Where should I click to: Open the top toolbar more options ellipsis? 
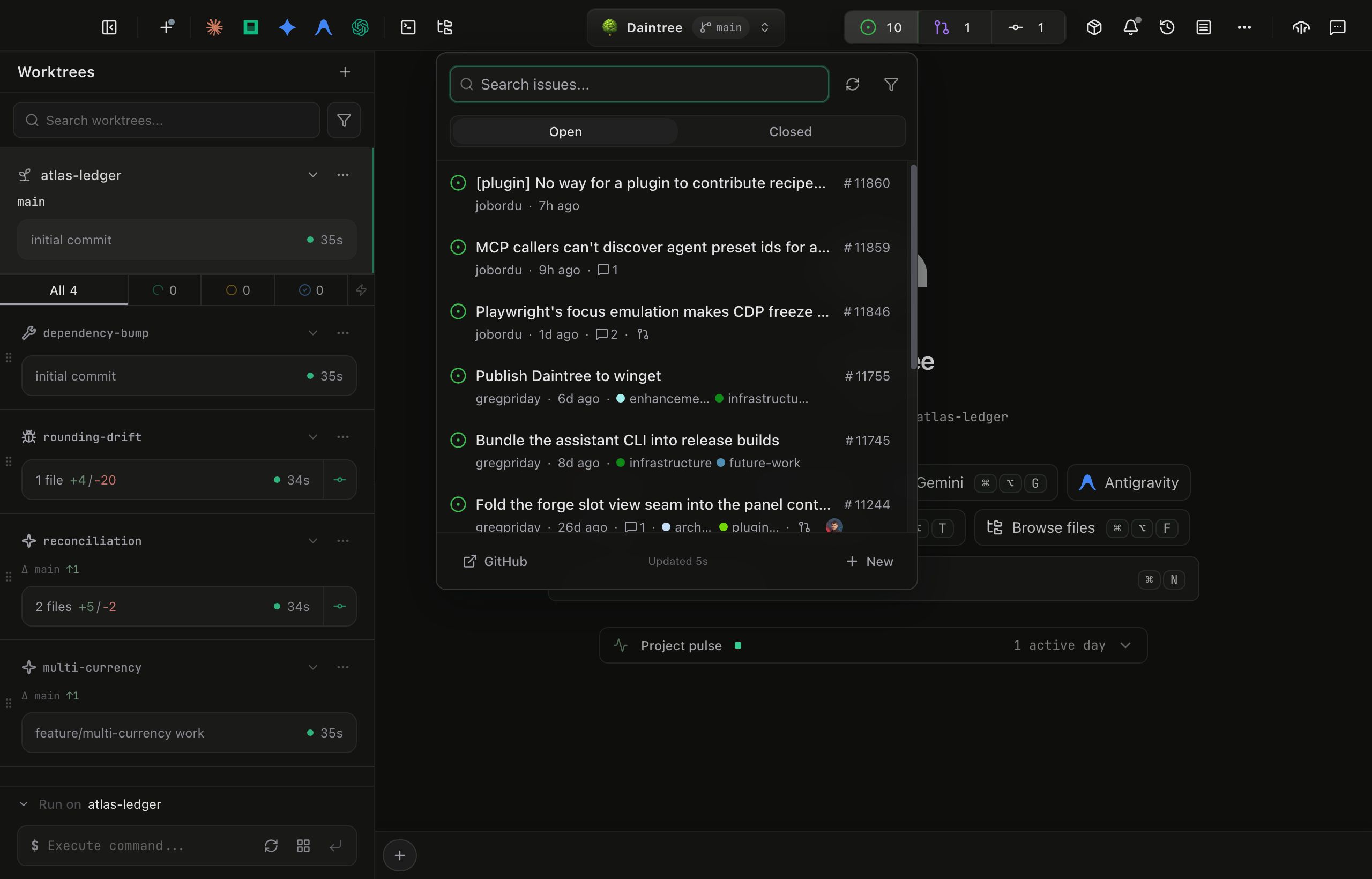pos(1245,27)
